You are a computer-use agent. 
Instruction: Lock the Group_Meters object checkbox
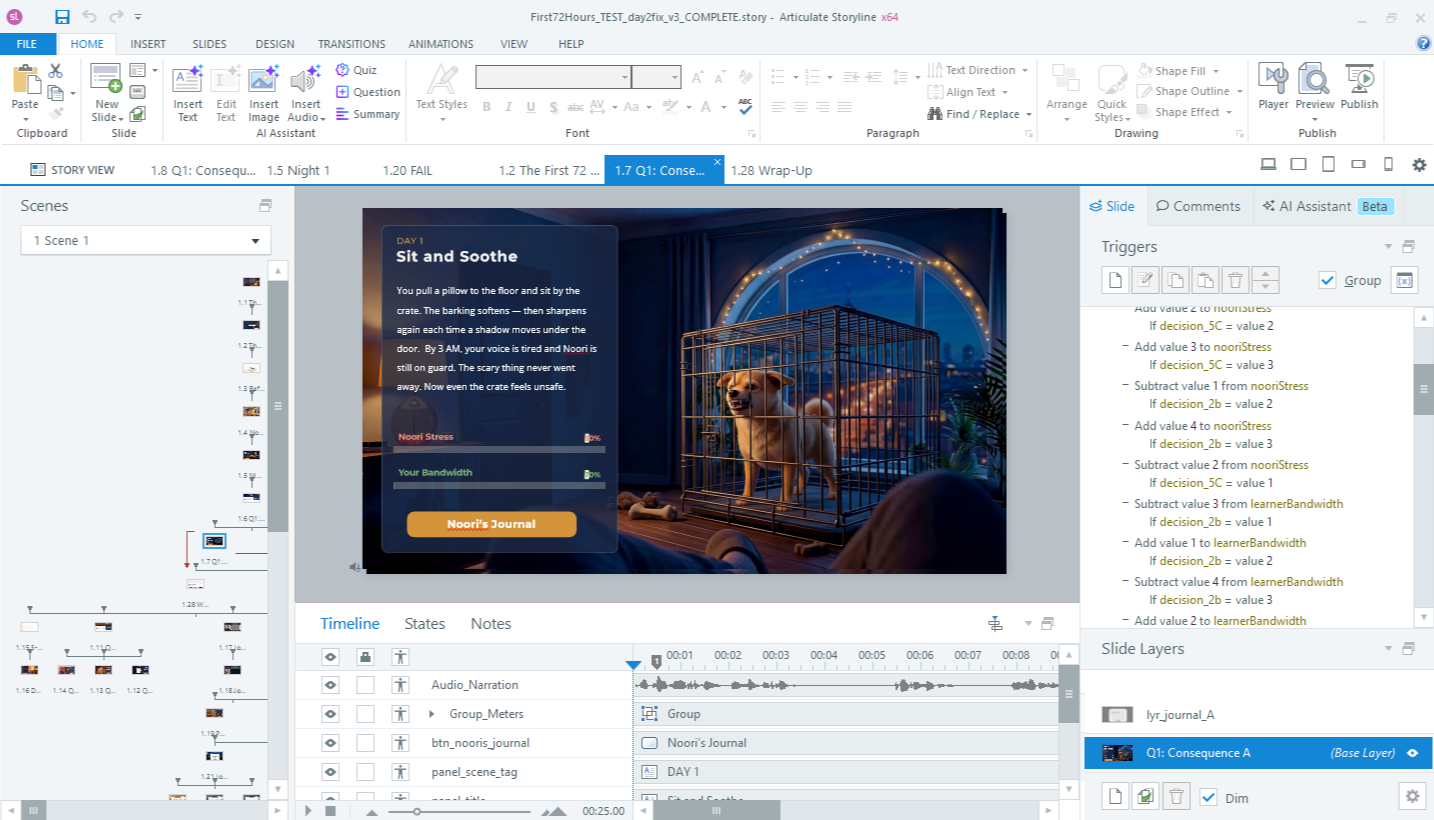(366, 714)
